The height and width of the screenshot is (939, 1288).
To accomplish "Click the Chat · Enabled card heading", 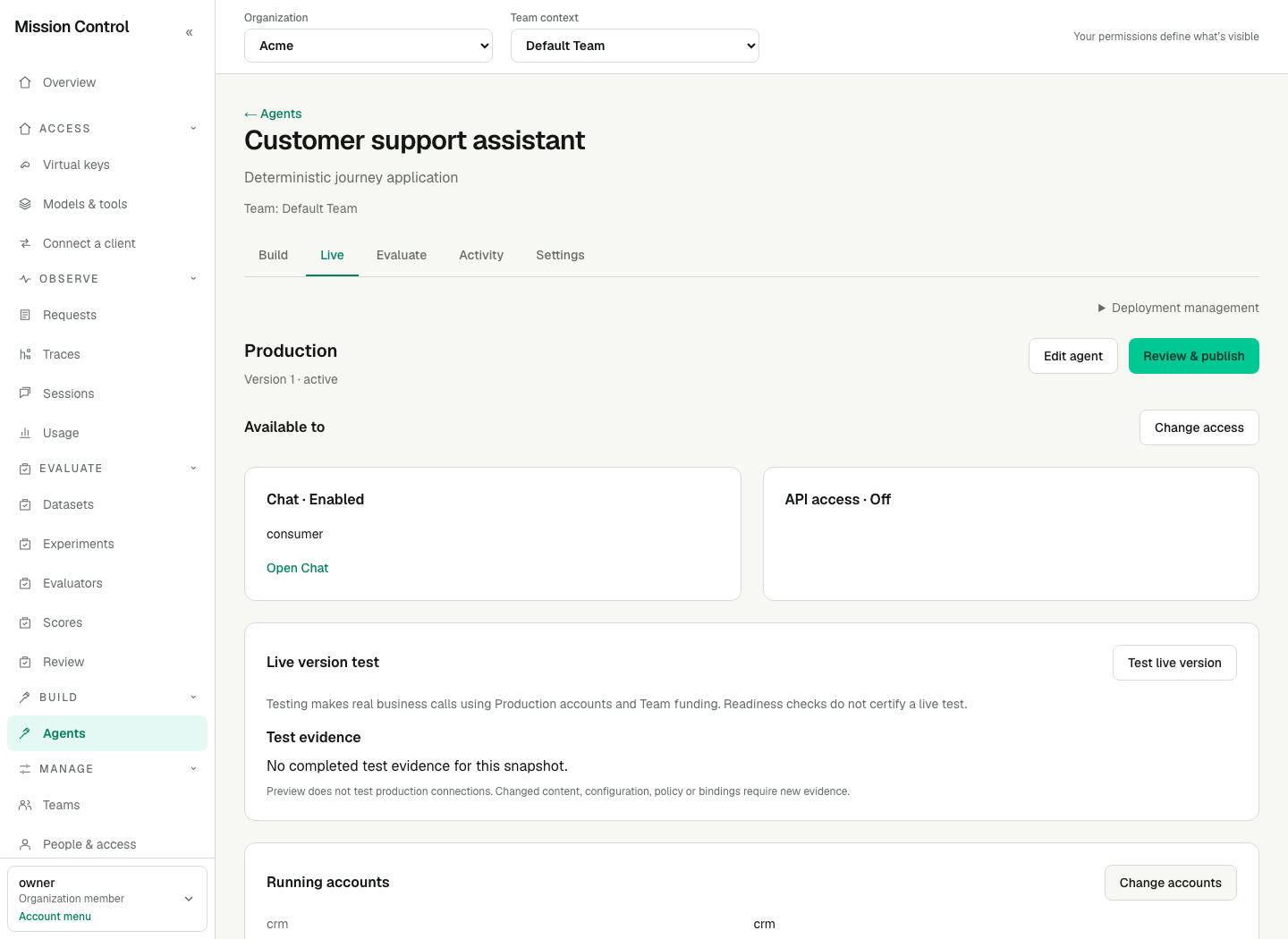I will tap(315, 499).
